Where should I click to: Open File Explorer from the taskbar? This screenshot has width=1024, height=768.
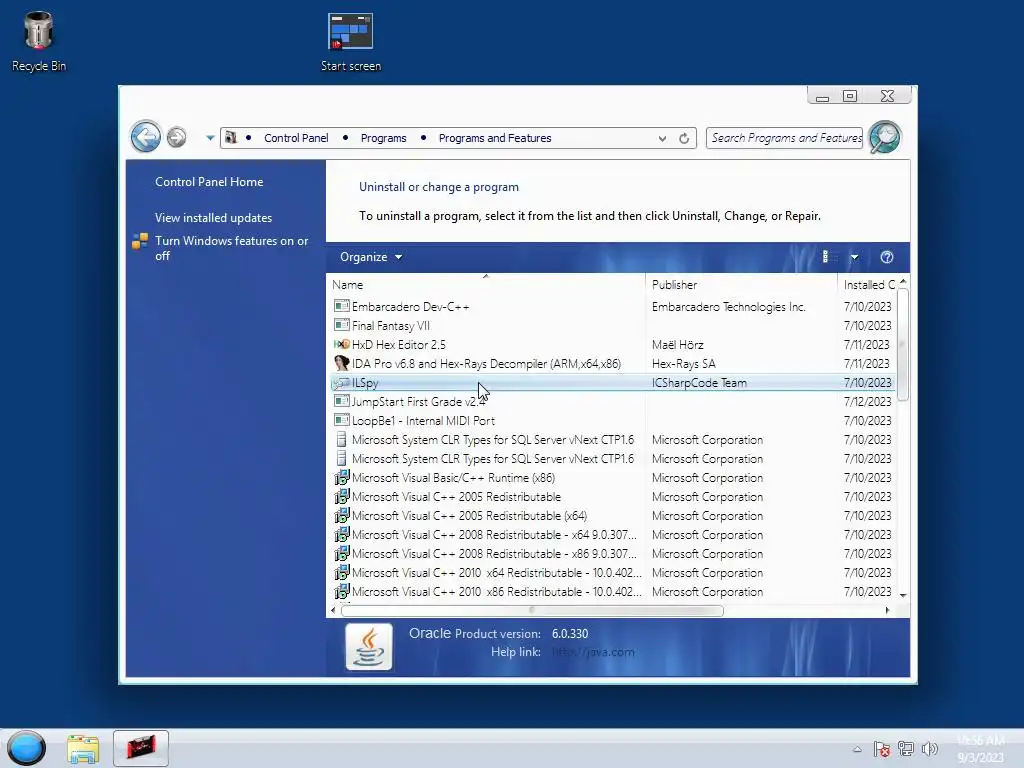pos(83,748)
